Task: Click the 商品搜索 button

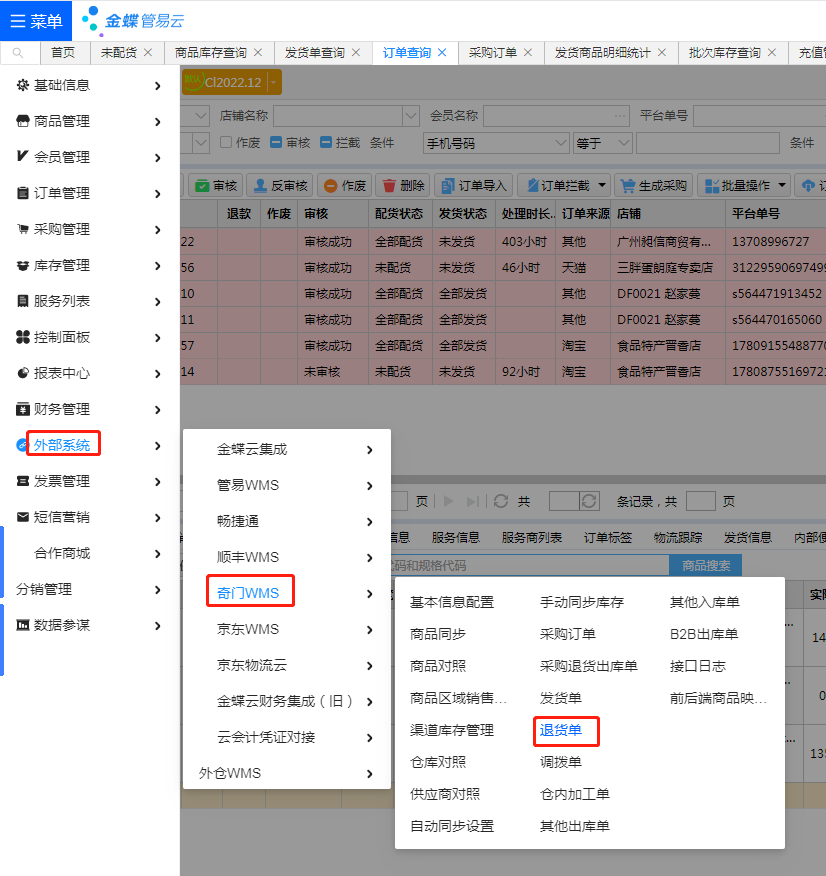Action: pos(705,566)
